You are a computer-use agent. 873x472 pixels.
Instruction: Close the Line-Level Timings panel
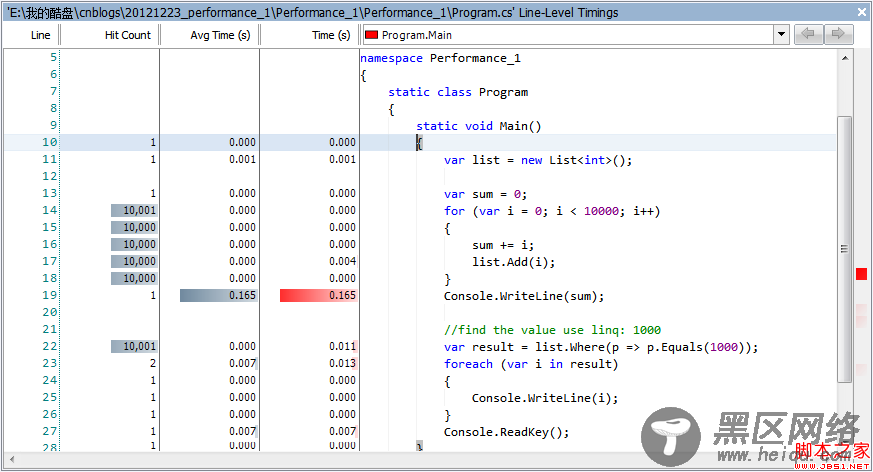[861, 12]
